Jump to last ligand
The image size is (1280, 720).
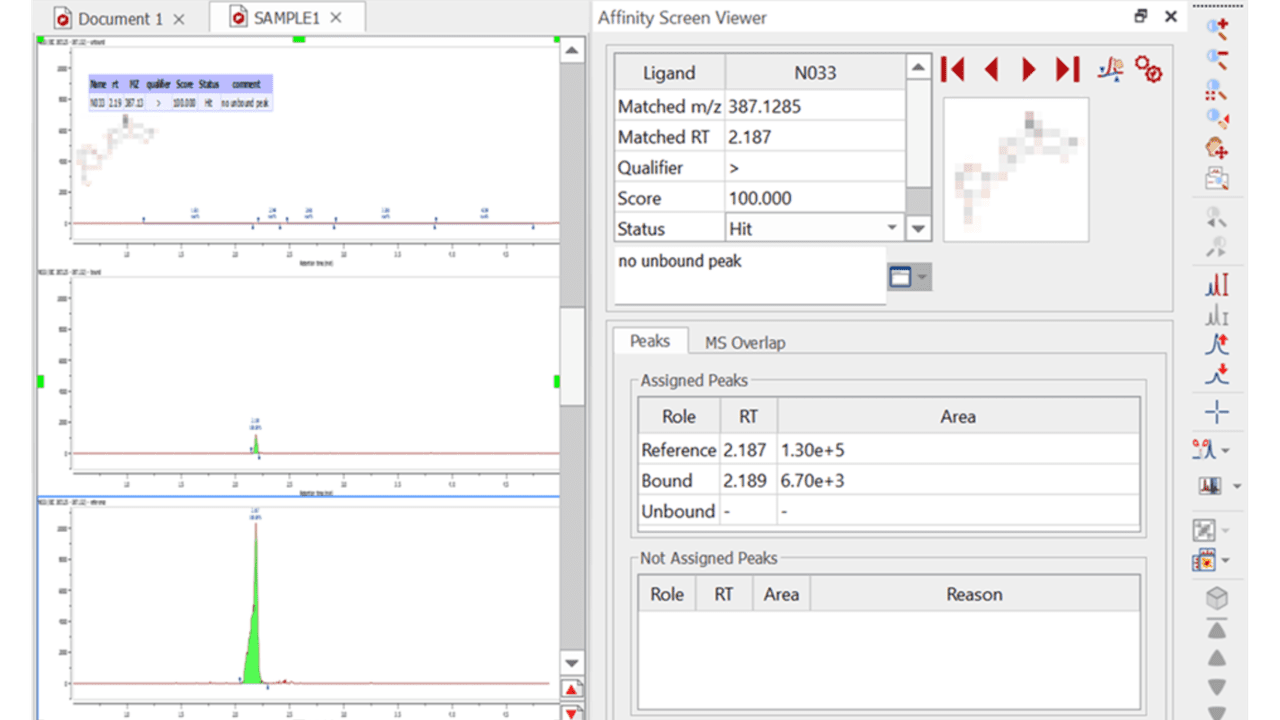[x=1067, y=69]
